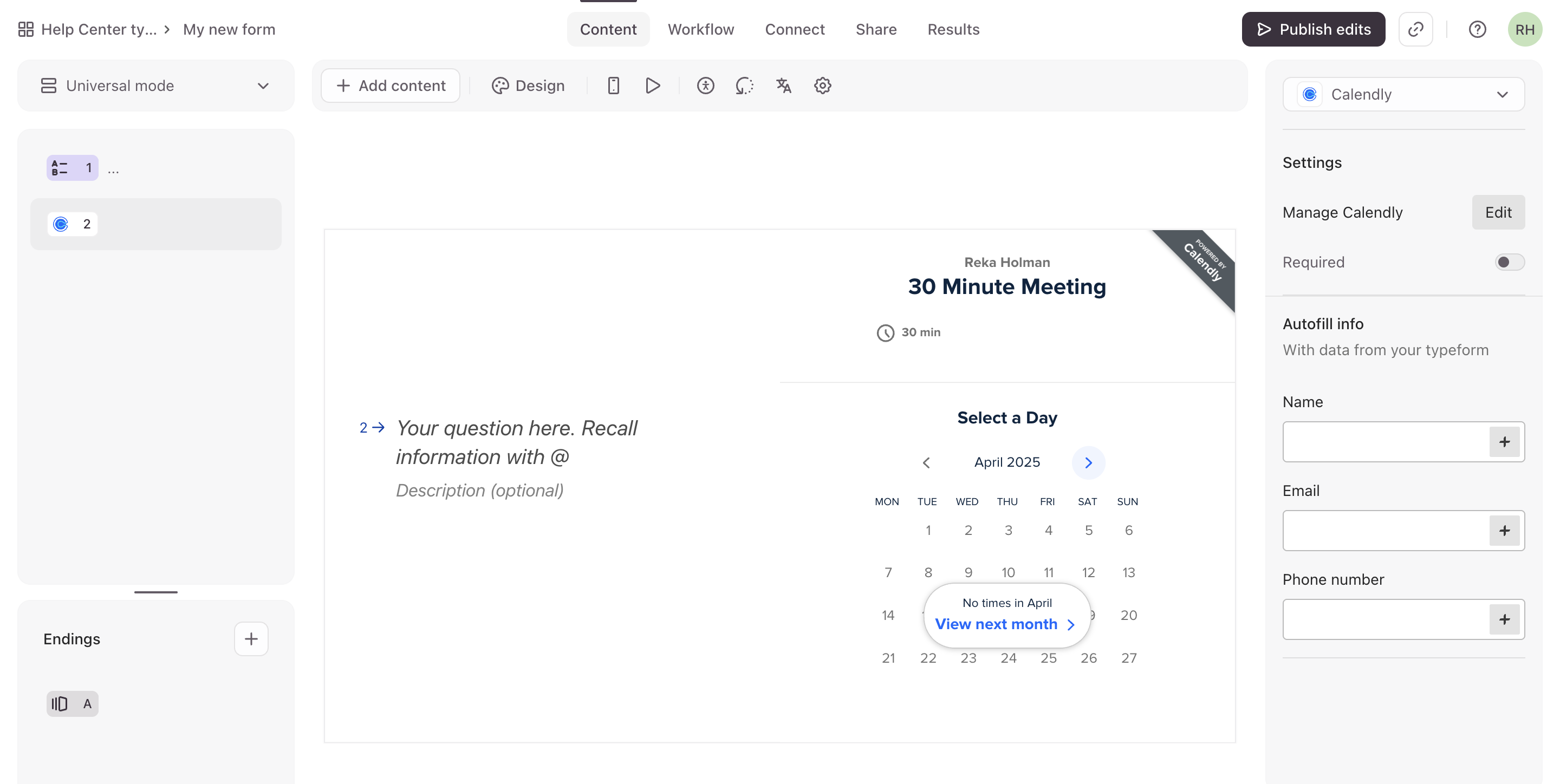Open Help Center workspace breadcrumb

pyautogui.click(x=99, y=29)
